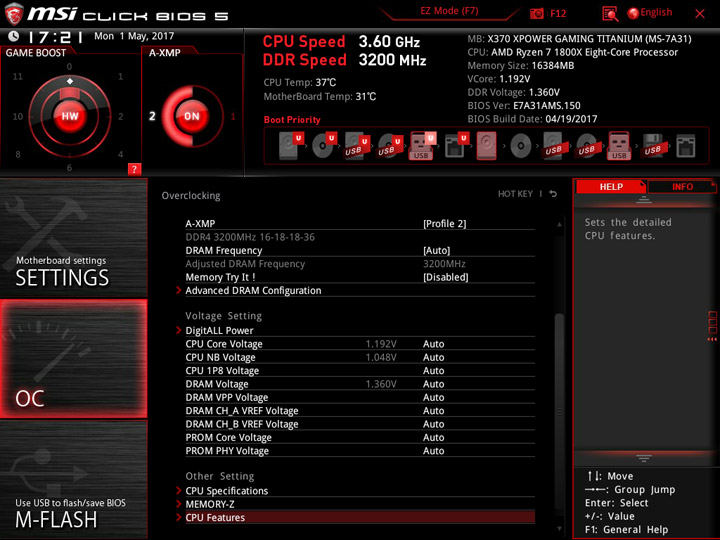
Task: Open the BIOS search magnifier icon
Action: pyautogui.click(x=610, y=14)
